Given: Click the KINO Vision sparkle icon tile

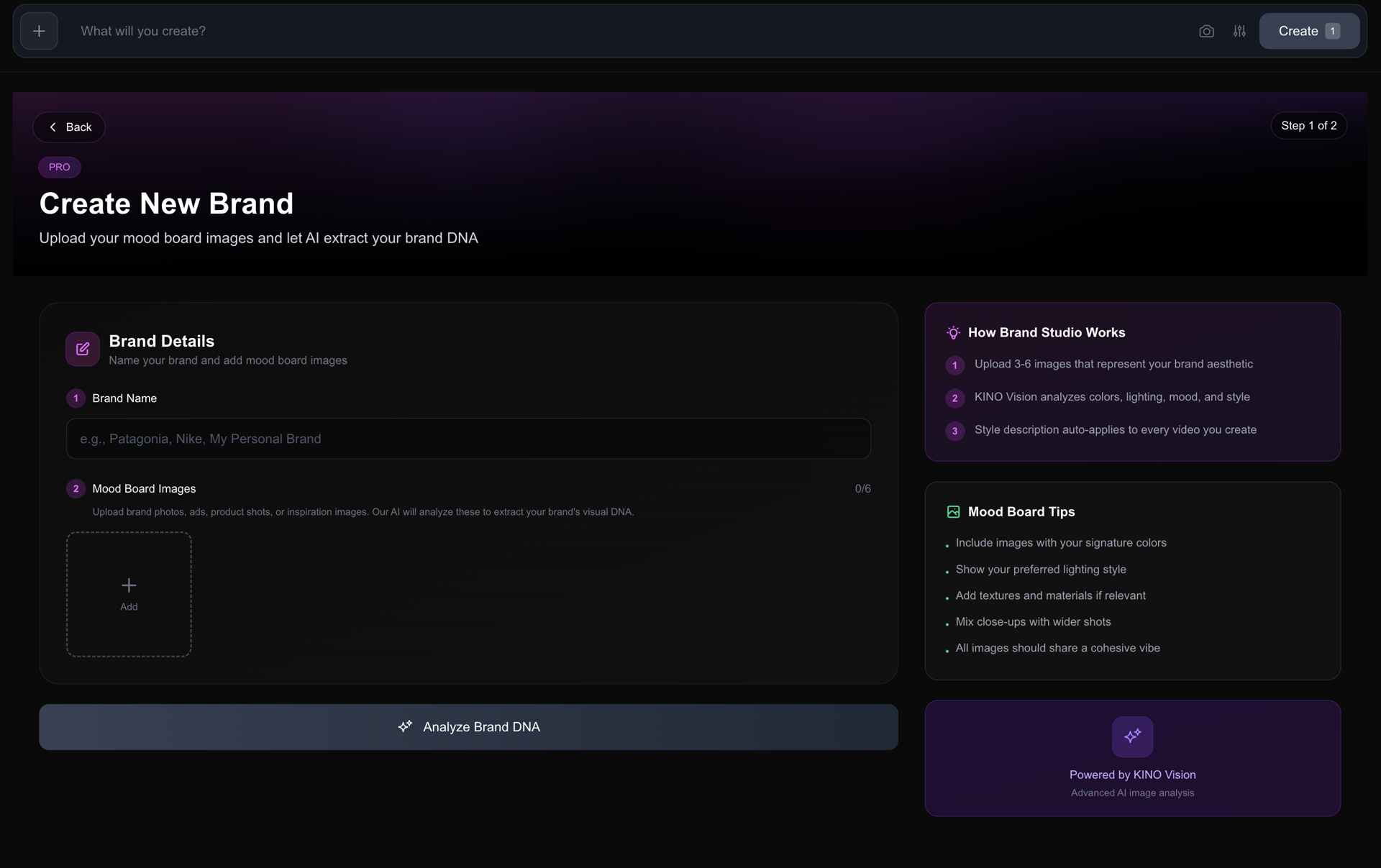Looking at the screenshot, I should coord(1132,736).
